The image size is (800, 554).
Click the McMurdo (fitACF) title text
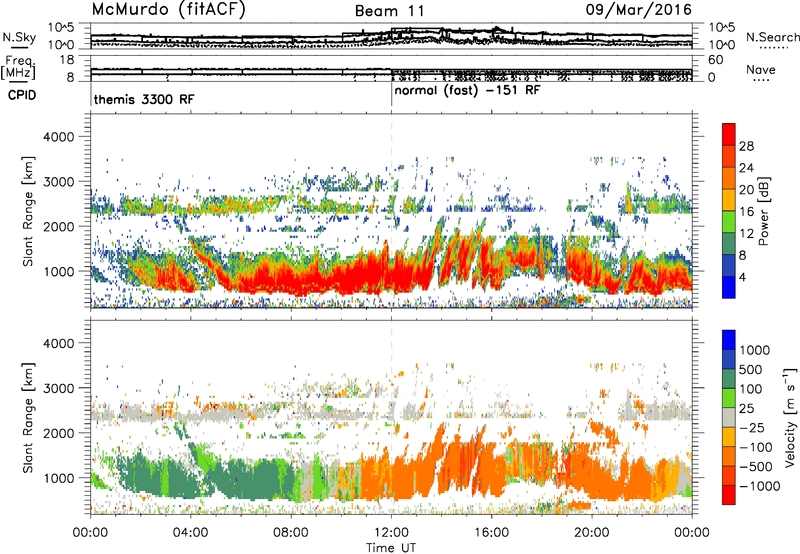click(168, 10)
